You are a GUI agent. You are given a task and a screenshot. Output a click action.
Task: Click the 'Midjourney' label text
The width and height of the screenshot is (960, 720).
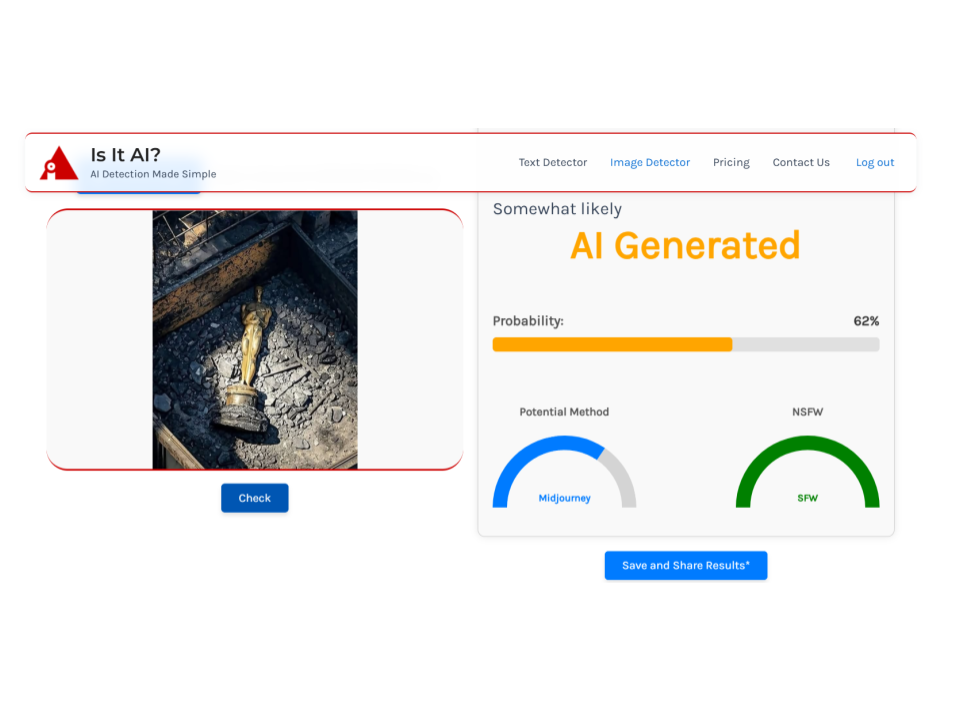[564, 498]
